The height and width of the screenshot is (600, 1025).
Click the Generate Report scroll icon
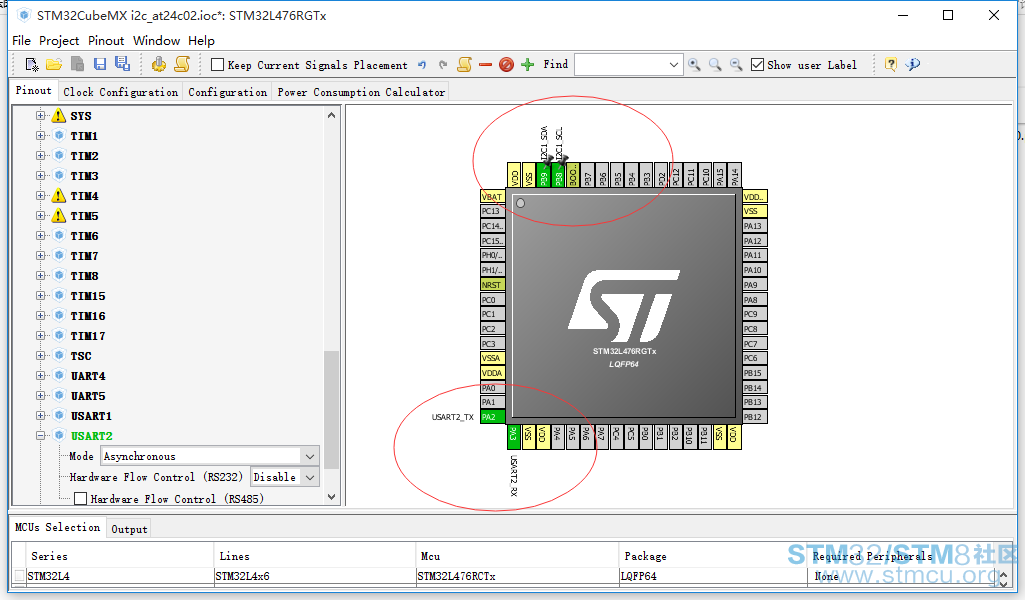tap(182, 64)
